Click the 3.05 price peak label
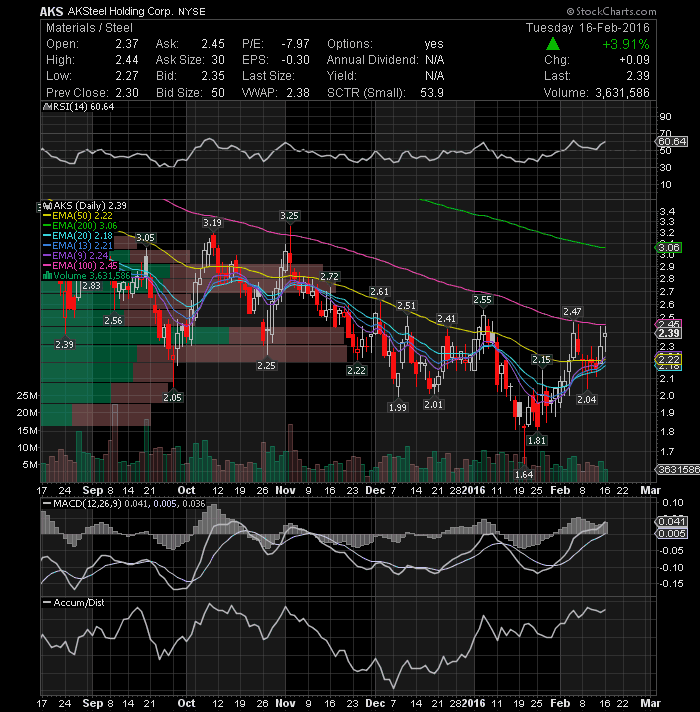The height and width of the screenshot is (712, 700). tap(145, 237)
